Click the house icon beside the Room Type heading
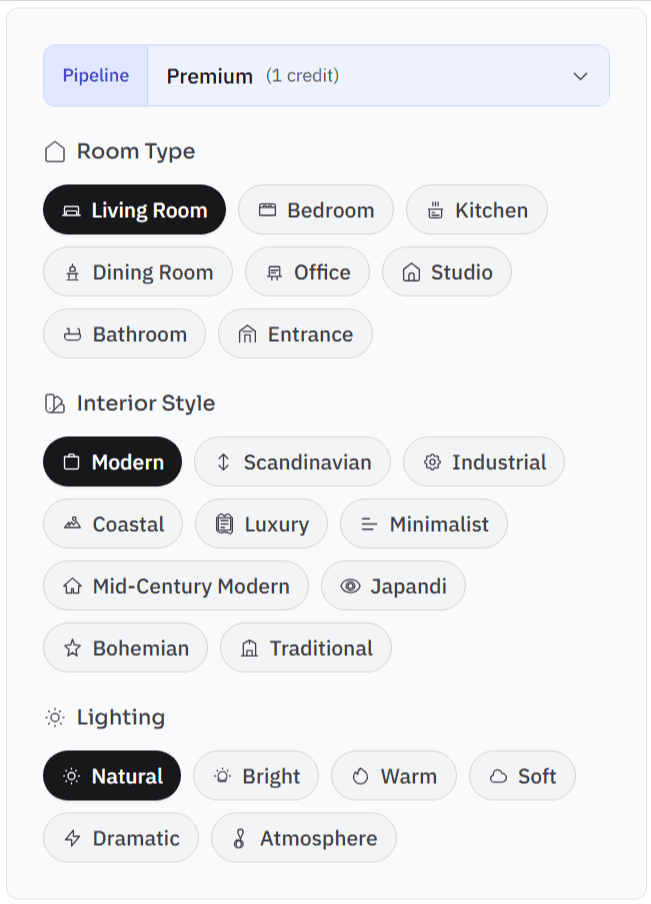The width and height of the screenshot is (651, 904). [x=55, y=152]
